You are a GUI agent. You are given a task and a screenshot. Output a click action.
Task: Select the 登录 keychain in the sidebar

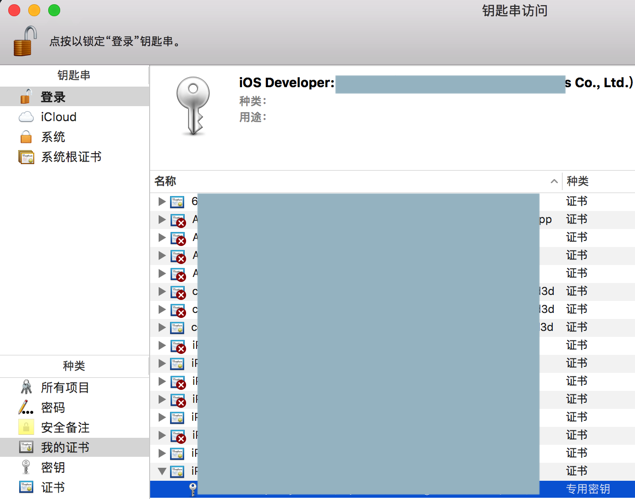[75, 97]
